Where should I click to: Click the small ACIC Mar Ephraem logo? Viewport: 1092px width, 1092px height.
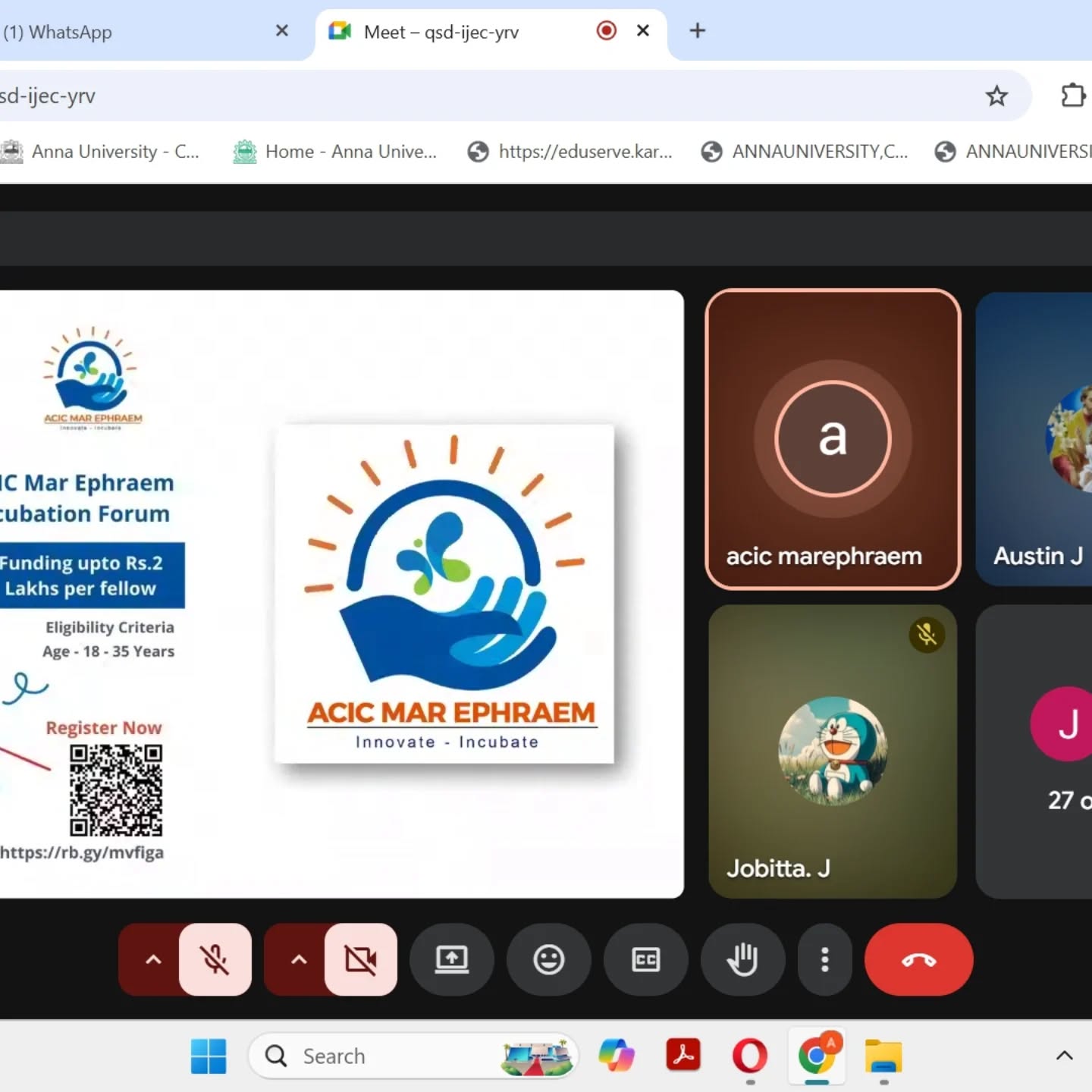click(x=93, y=378)
